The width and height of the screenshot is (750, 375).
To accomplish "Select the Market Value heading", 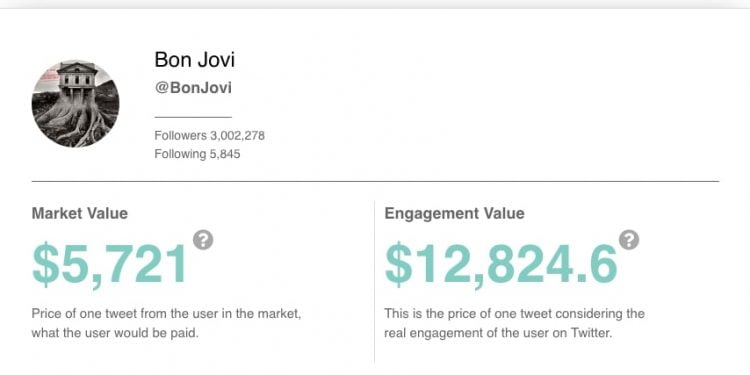I will 79,213.
